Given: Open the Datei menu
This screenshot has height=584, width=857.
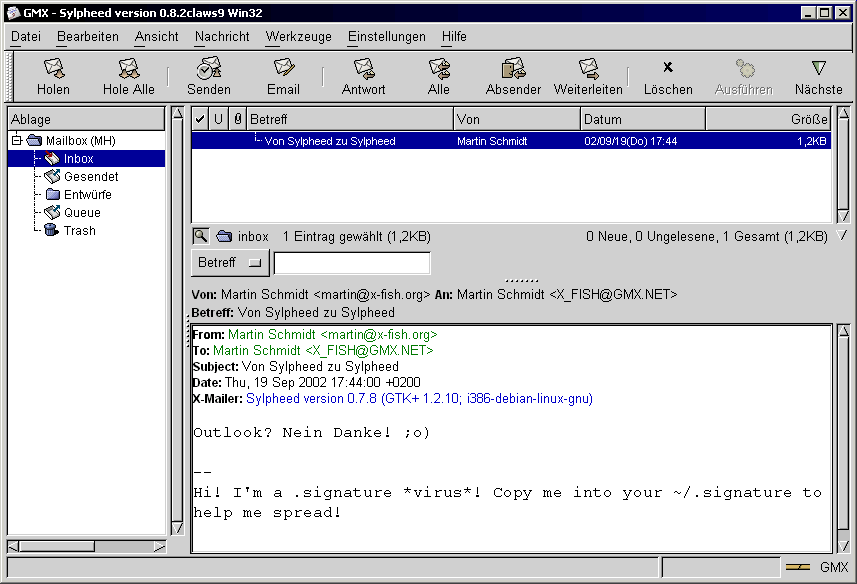Looking at the screenshot, I should [x=26, y=37].
